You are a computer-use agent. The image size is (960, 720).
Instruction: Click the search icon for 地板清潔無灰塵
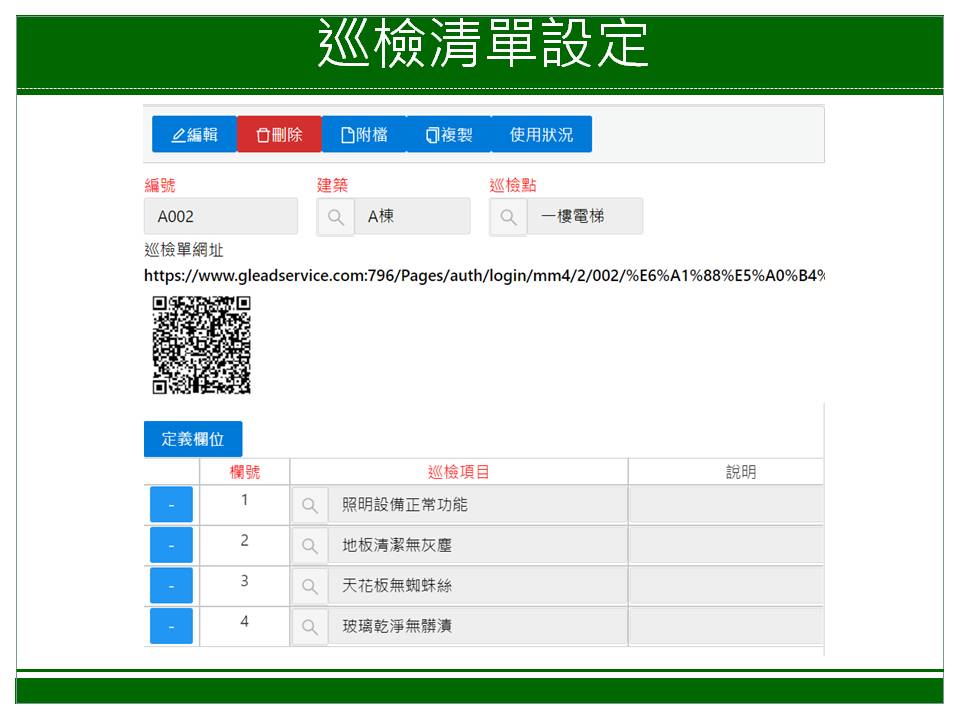coord(310,546)
